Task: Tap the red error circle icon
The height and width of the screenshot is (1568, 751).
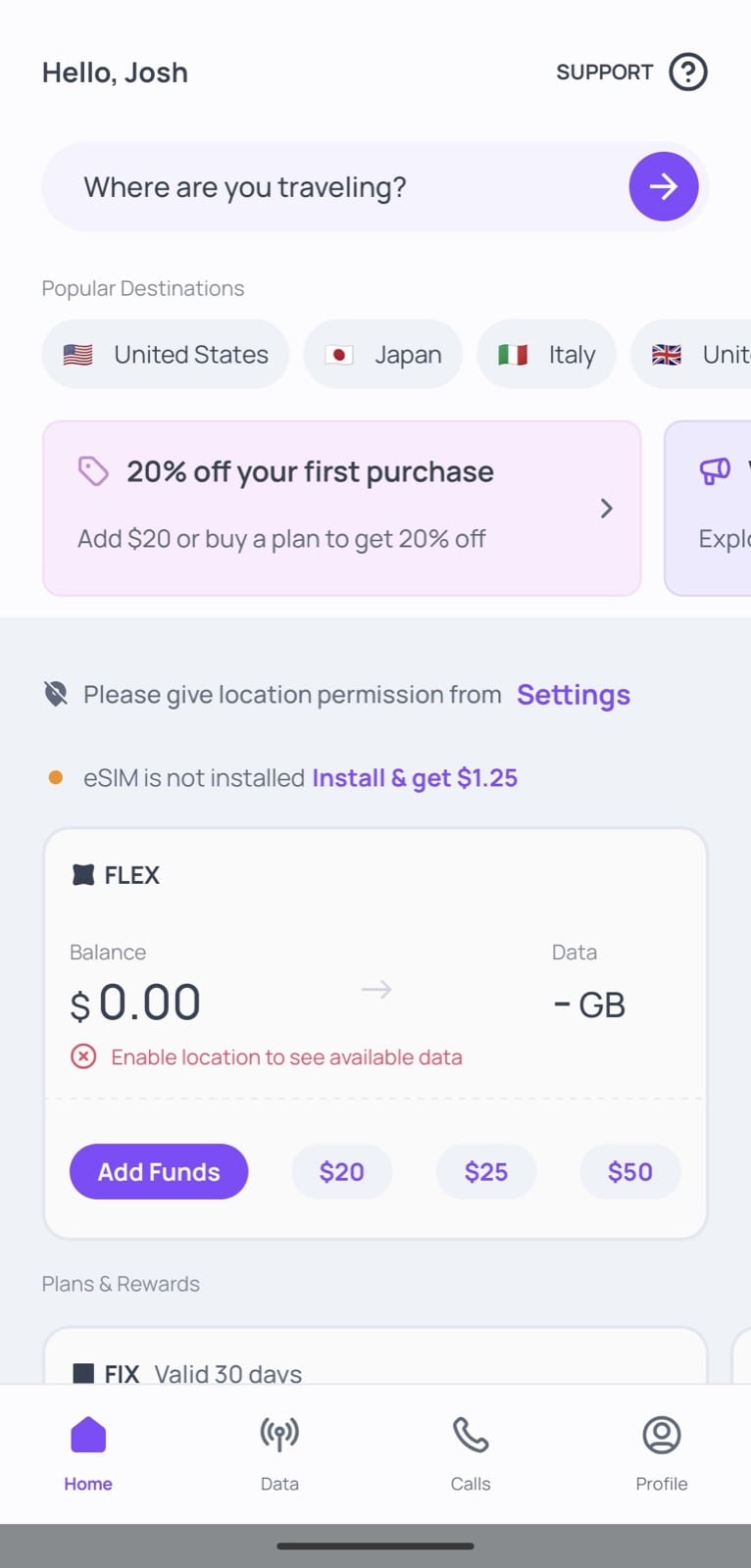Action: pos(83,1056)
